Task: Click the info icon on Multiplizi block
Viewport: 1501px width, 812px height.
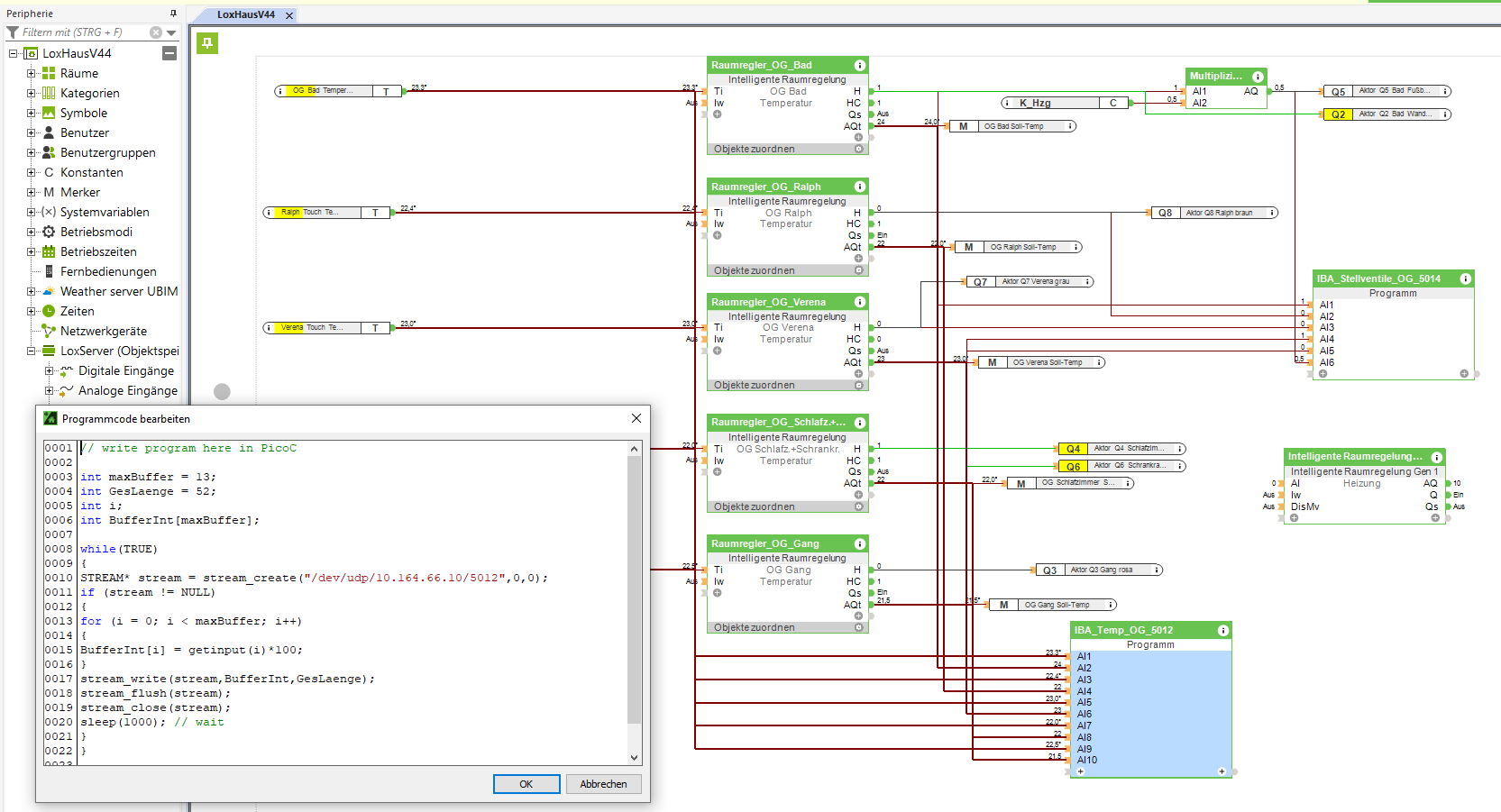Action: [1258, 77]
